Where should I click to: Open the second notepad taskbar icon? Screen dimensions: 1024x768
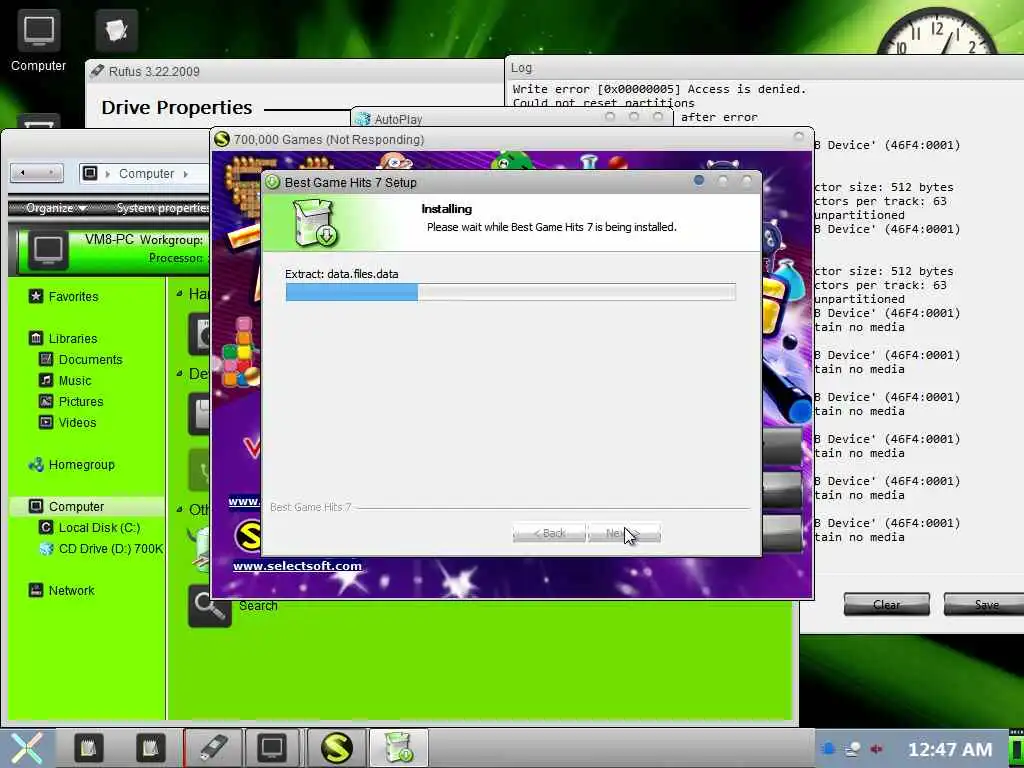pyautogui.click(x=150, y=748)
